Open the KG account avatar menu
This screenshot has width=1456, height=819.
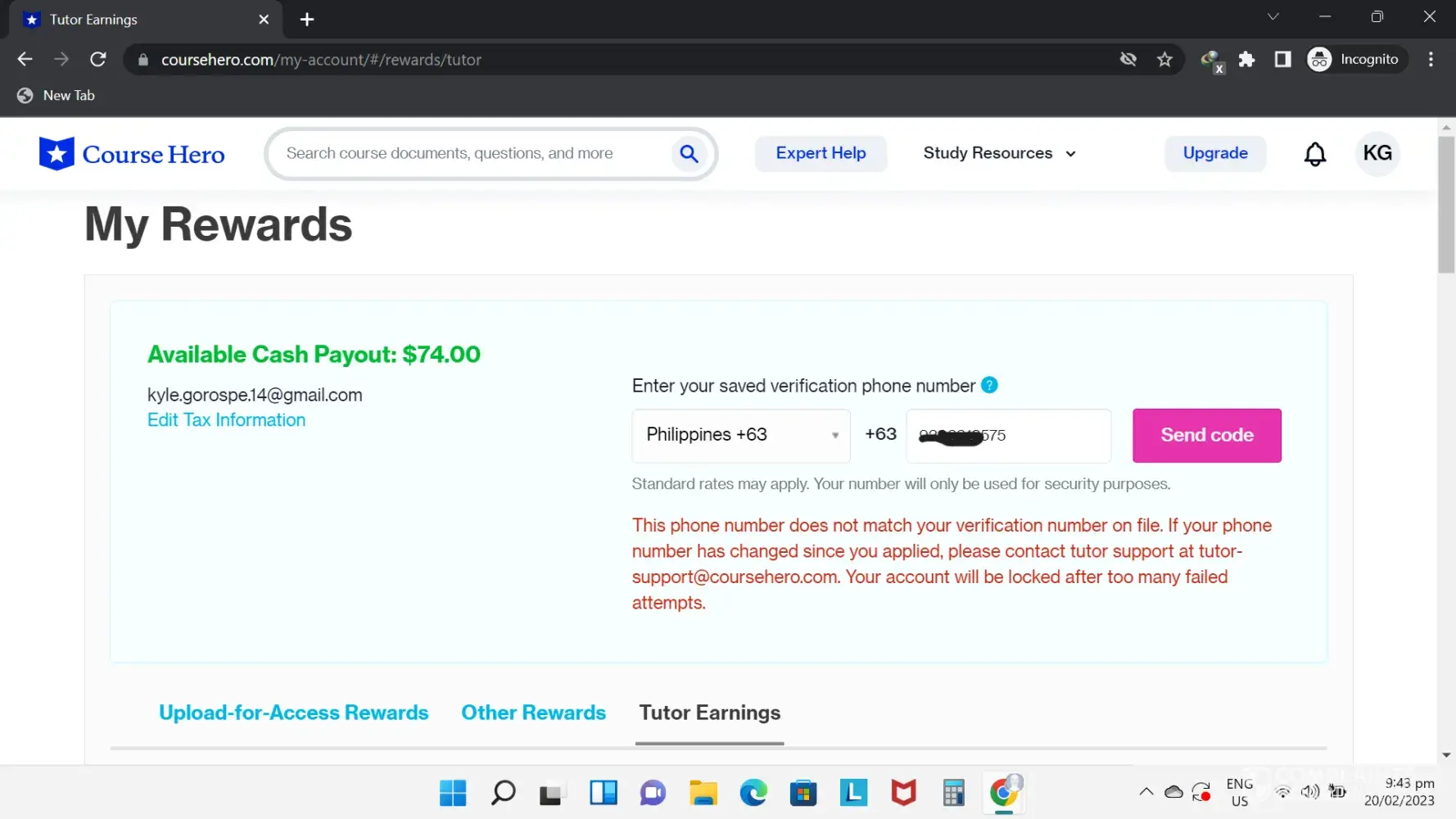click(x=1377, y=153)
